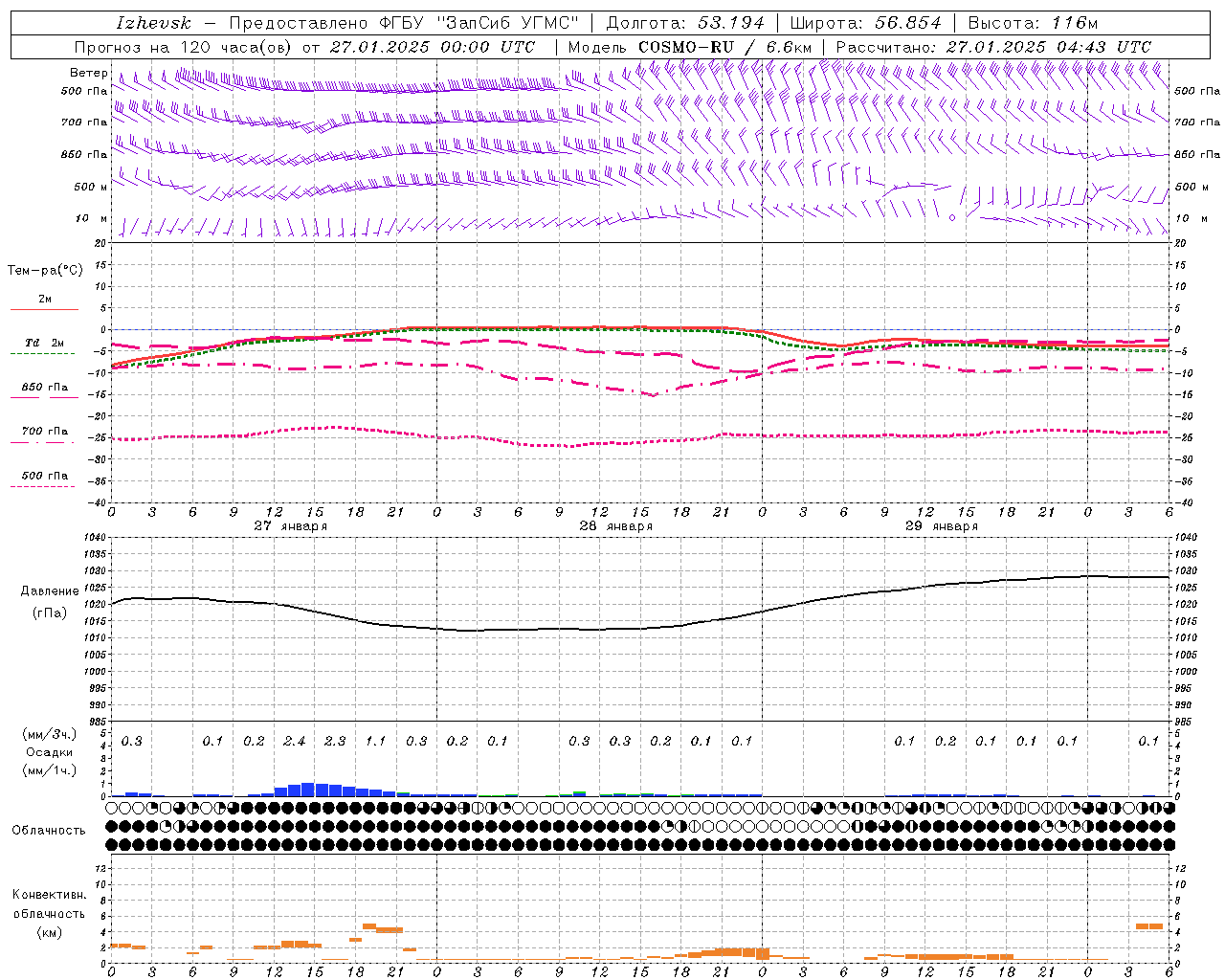This screenshot has height=980, width=1225.
Task: Click the '(мм/1ч.)' precipitation unit label
Action: coord(49,770)
